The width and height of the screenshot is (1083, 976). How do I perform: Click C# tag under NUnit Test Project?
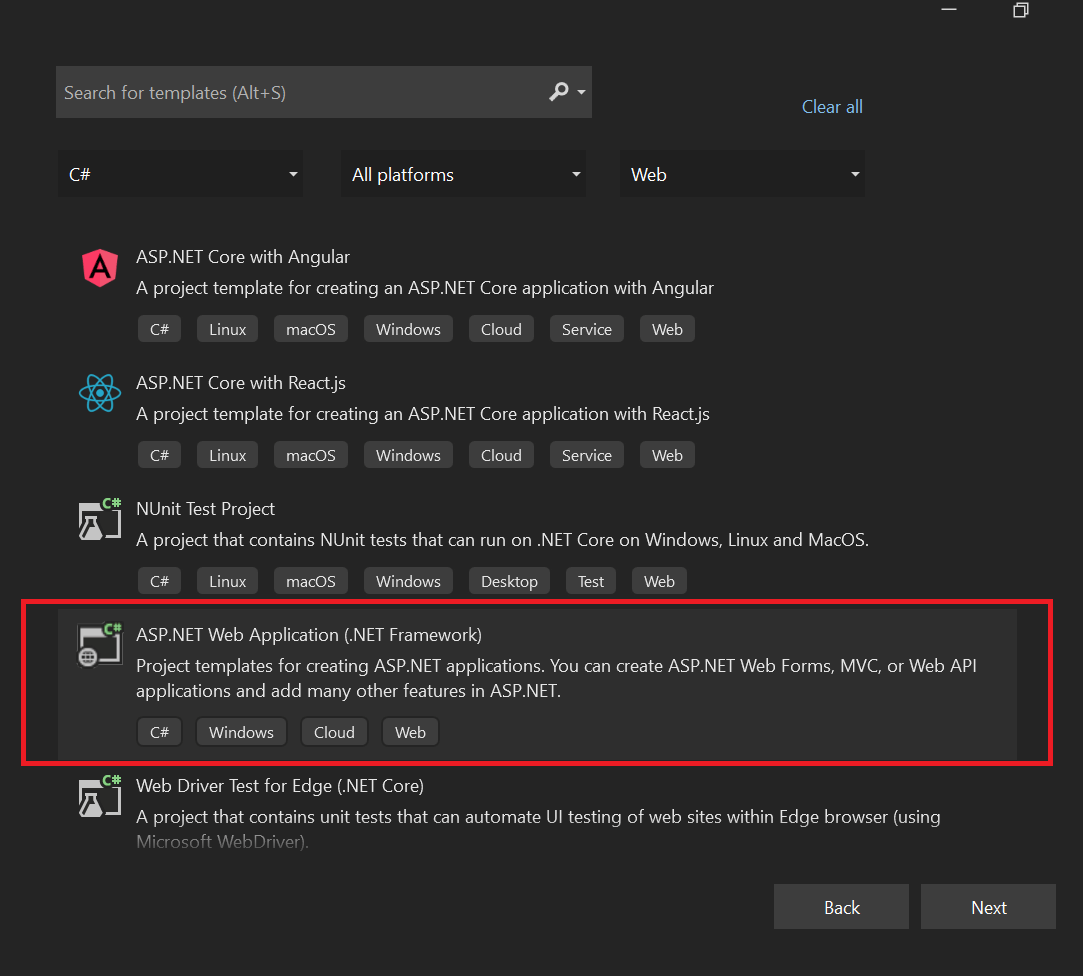(x=160, y=582)
